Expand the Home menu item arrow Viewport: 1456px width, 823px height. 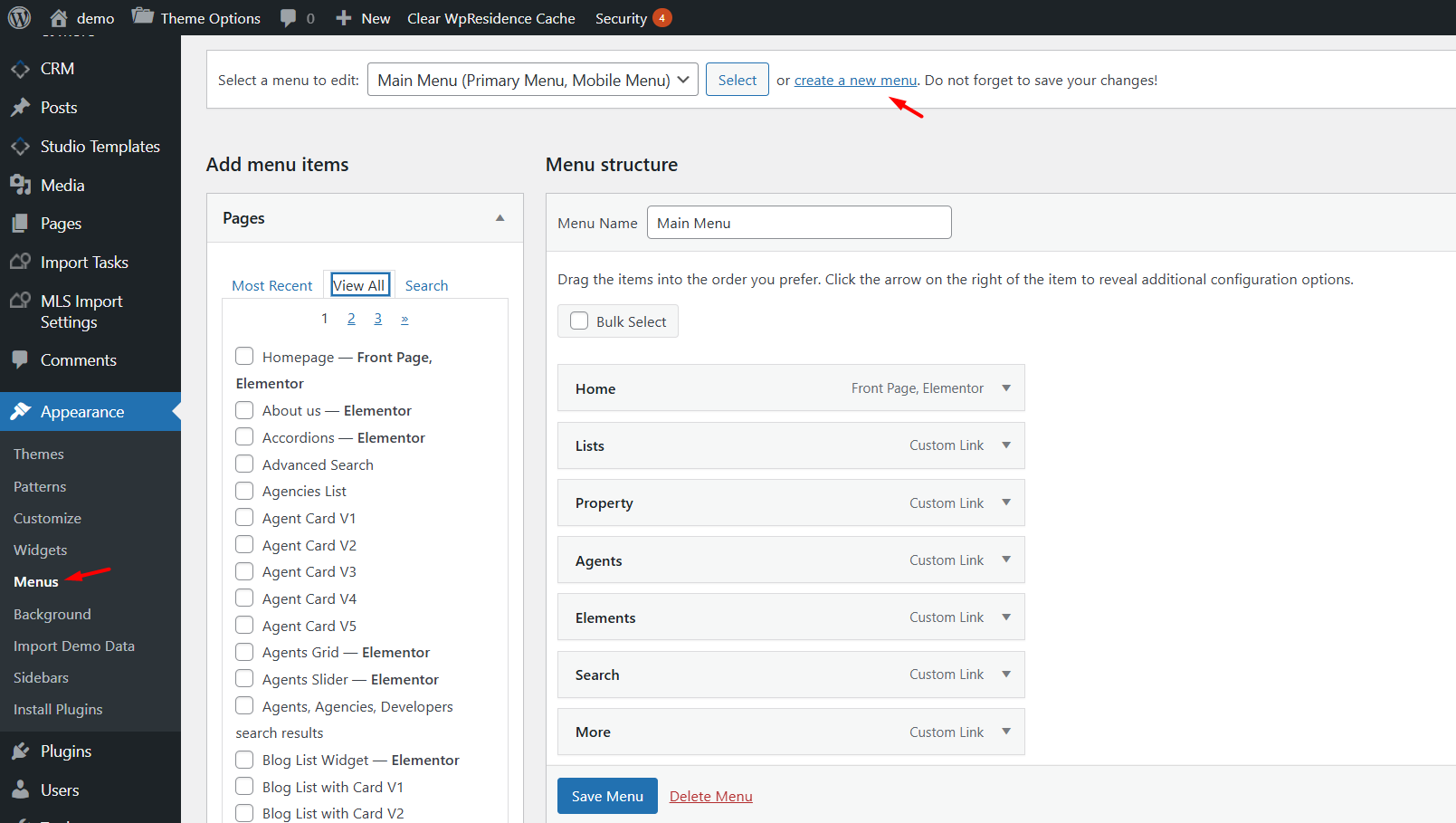tap(1005, 388)
